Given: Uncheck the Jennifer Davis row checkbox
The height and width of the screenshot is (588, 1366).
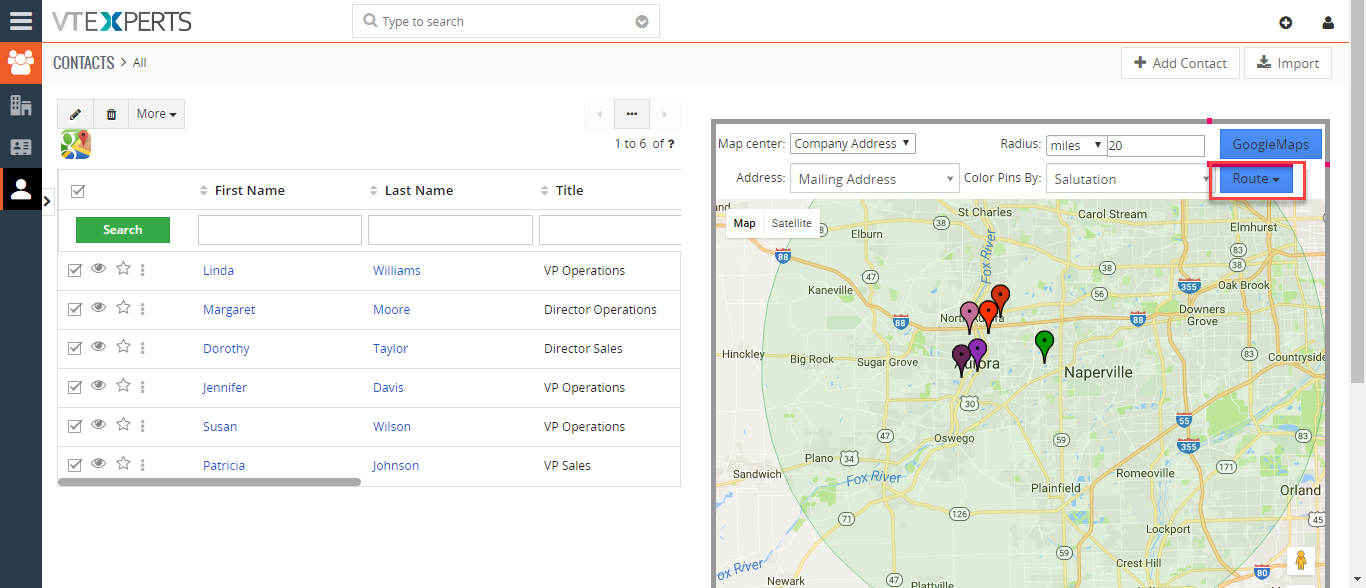Looking at the screenshot, I should pos(74,387).
